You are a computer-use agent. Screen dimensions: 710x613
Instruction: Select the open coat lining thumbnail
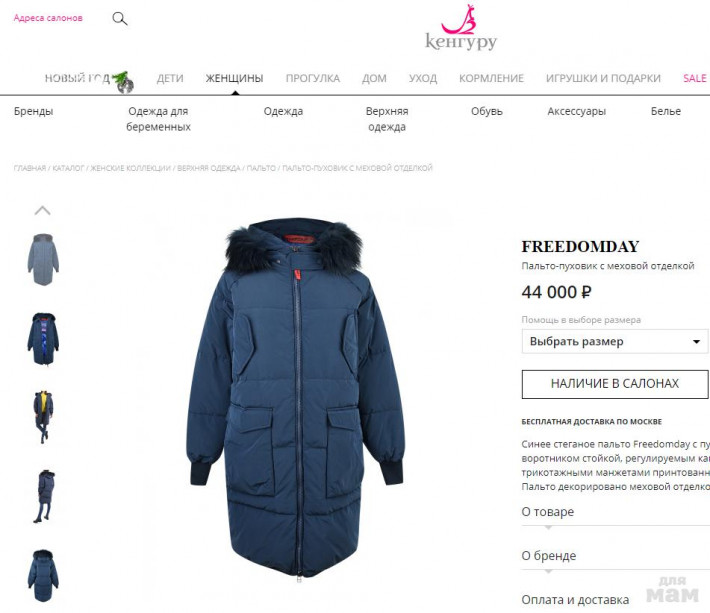click(43, 338)
